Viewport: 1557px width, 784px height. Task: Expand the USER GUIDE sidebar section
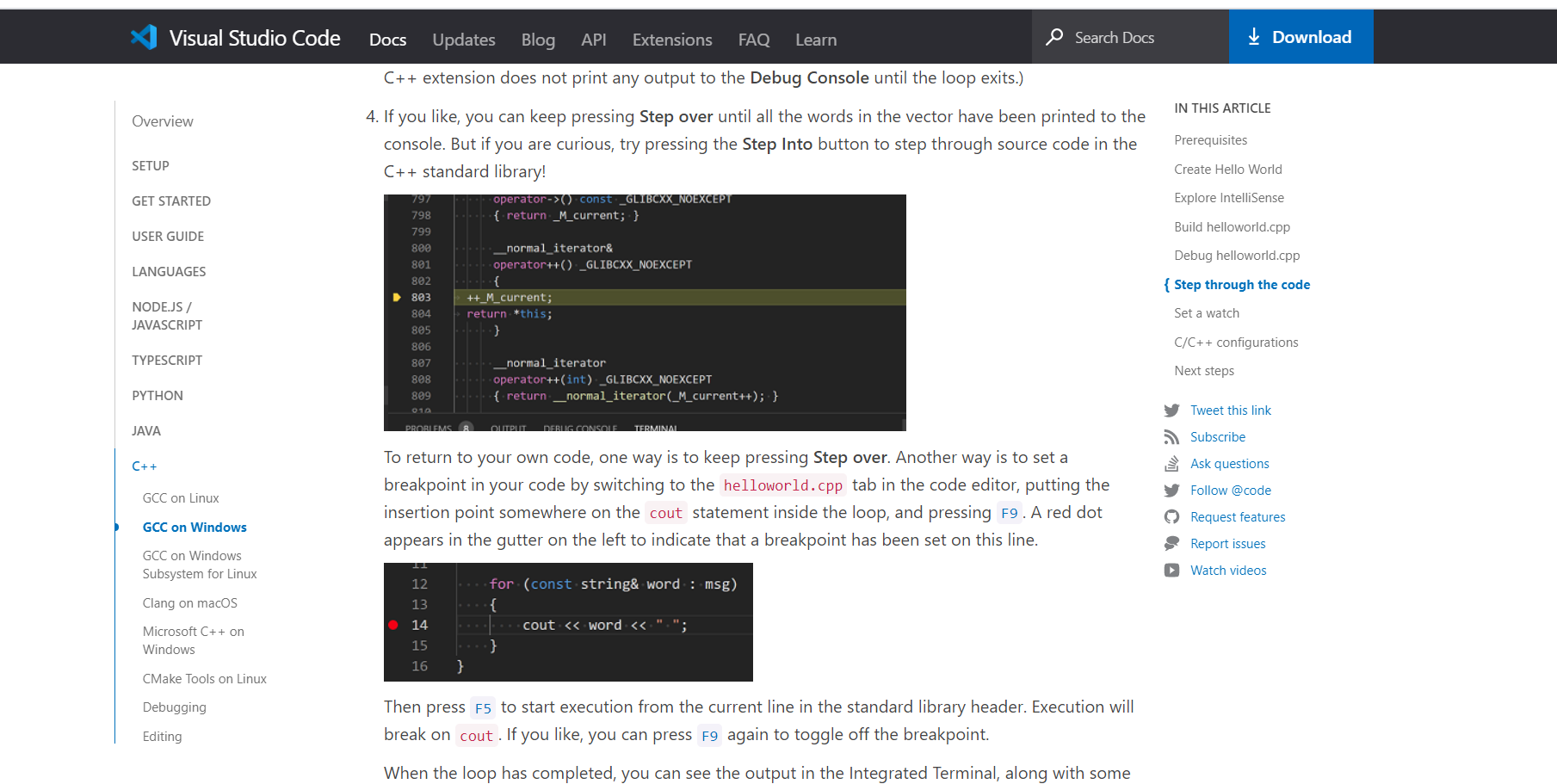pyautogui.click(x=168, y=236)
